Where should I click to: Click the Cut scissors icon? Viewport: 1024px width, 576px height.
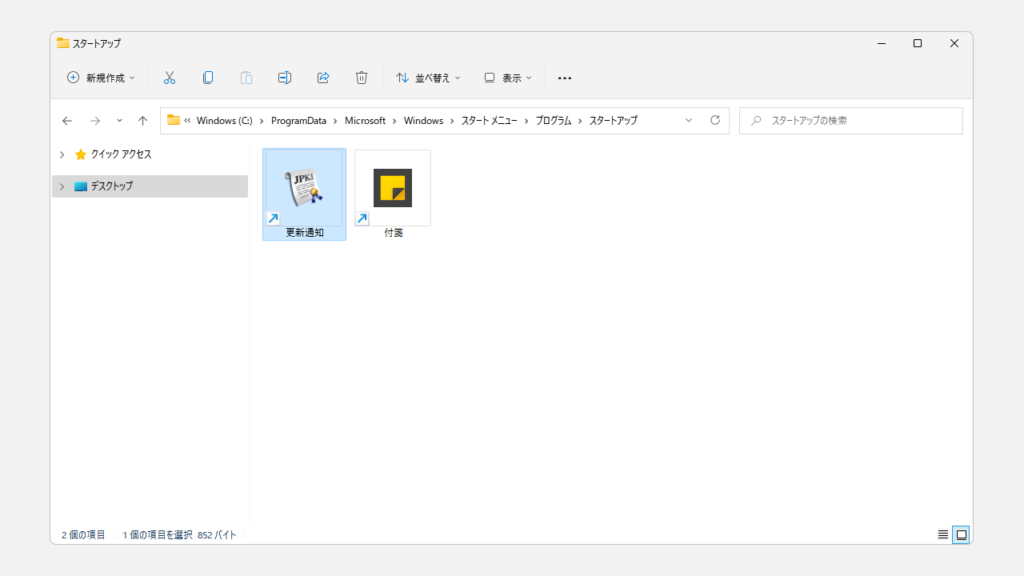(x=169, y=78)
